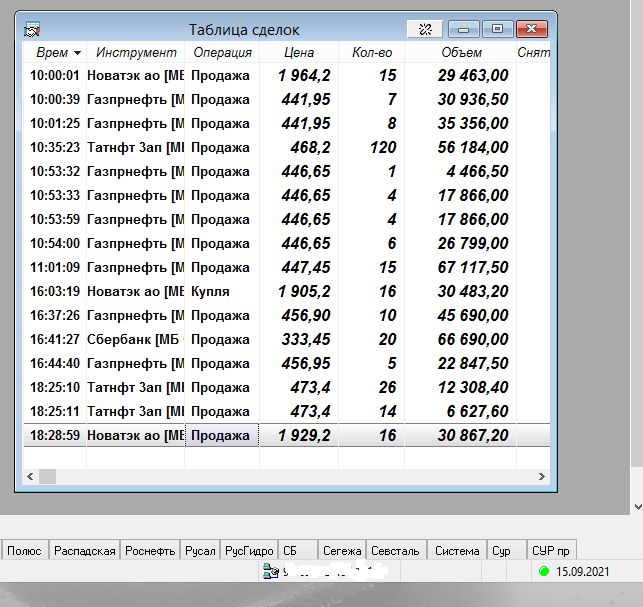Viewport: 643px width, 607px height.
Task: Open the Полюс tab
Action: coord(25,550)
